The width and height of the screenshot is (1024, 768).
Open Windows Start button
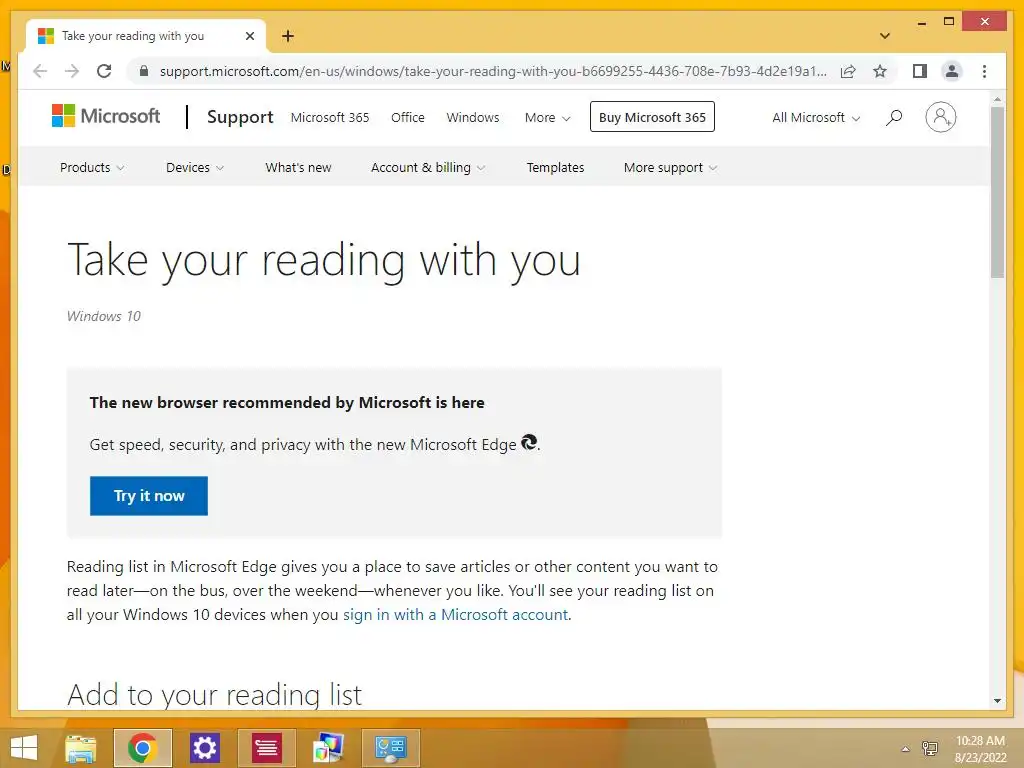pos(24,748)
